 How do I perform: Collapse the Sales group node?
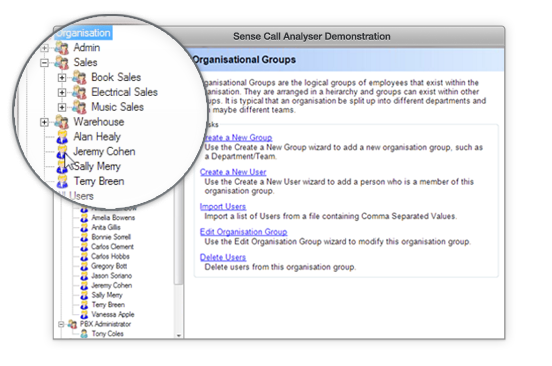point(44,63)
